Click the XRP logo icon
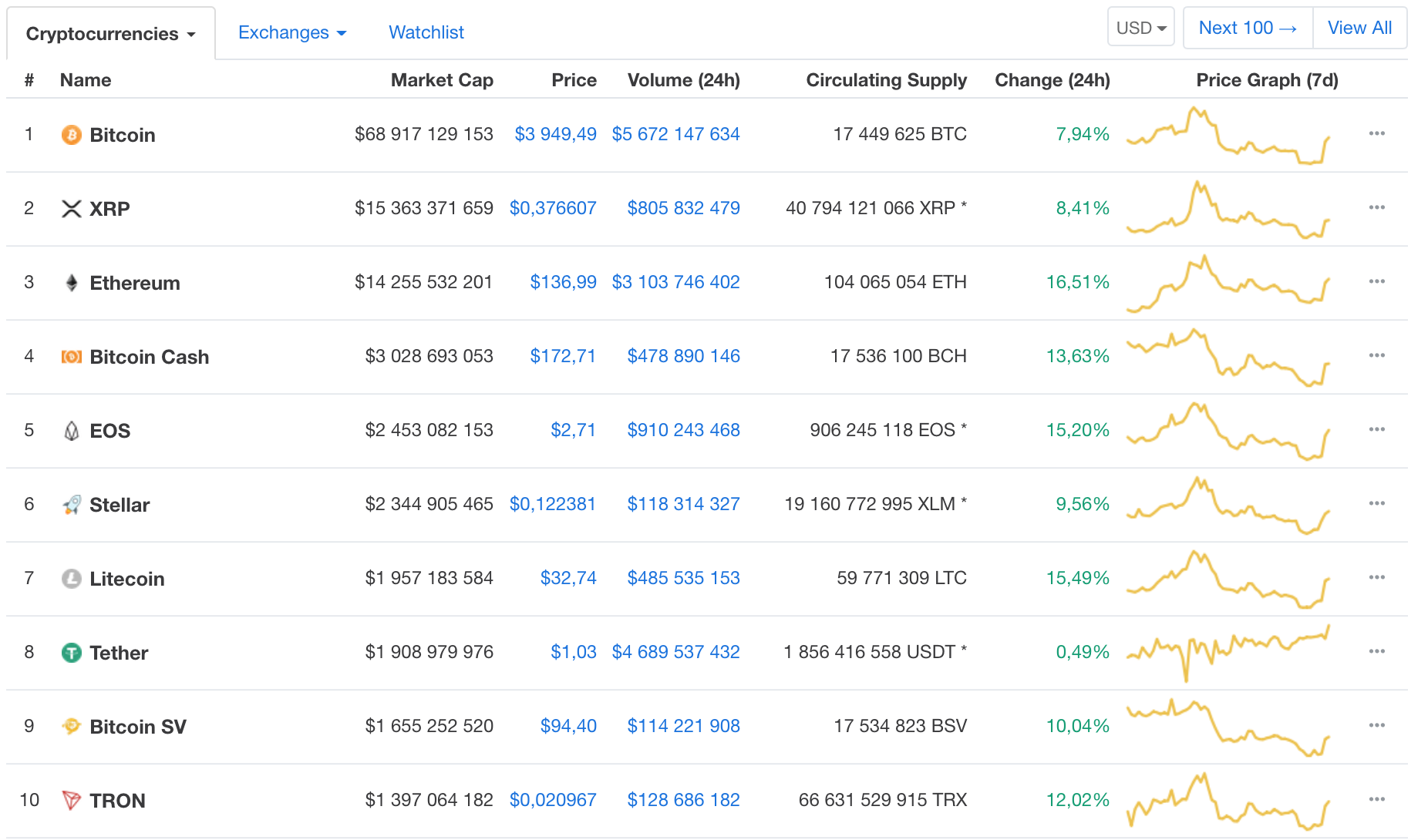The image size is (1428, 840). coord(71,209)
